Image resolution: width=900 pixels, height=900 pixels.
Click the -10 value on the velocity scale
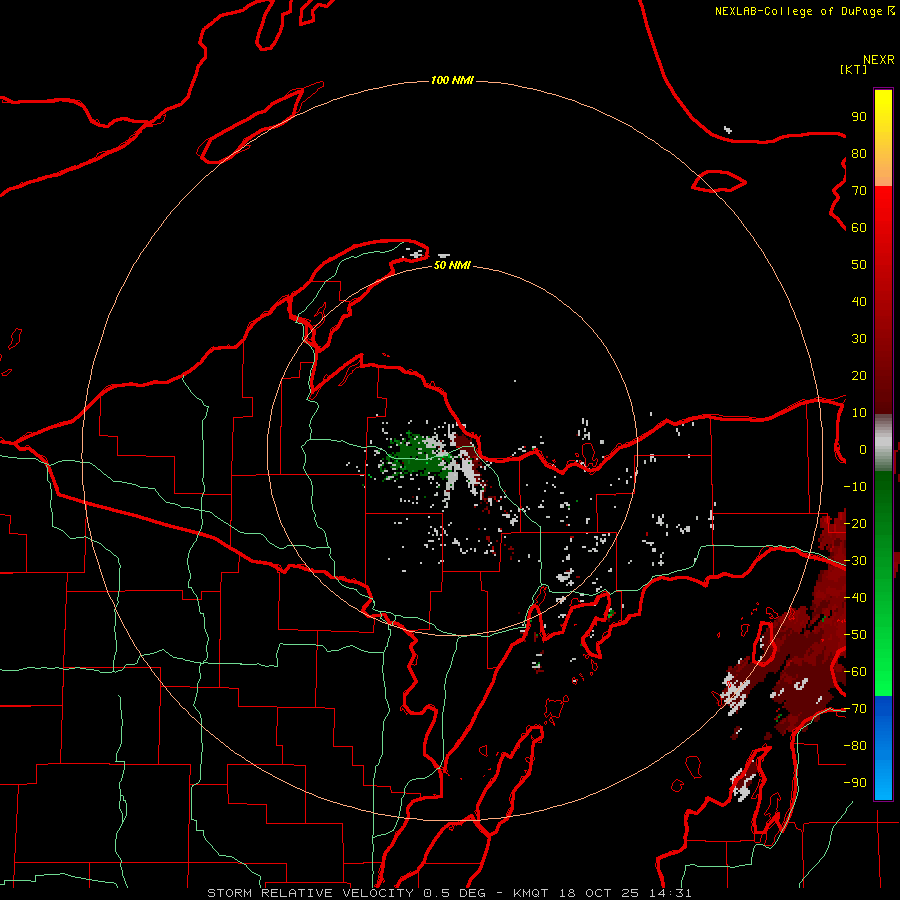tap(855, 487)
